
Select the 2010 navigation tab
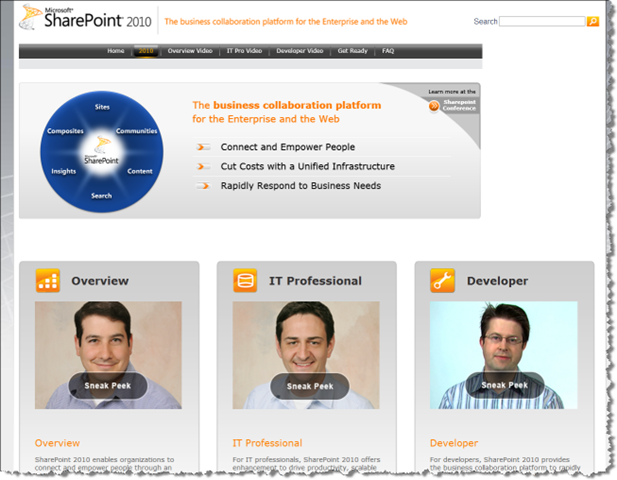[x=146, y=51]
